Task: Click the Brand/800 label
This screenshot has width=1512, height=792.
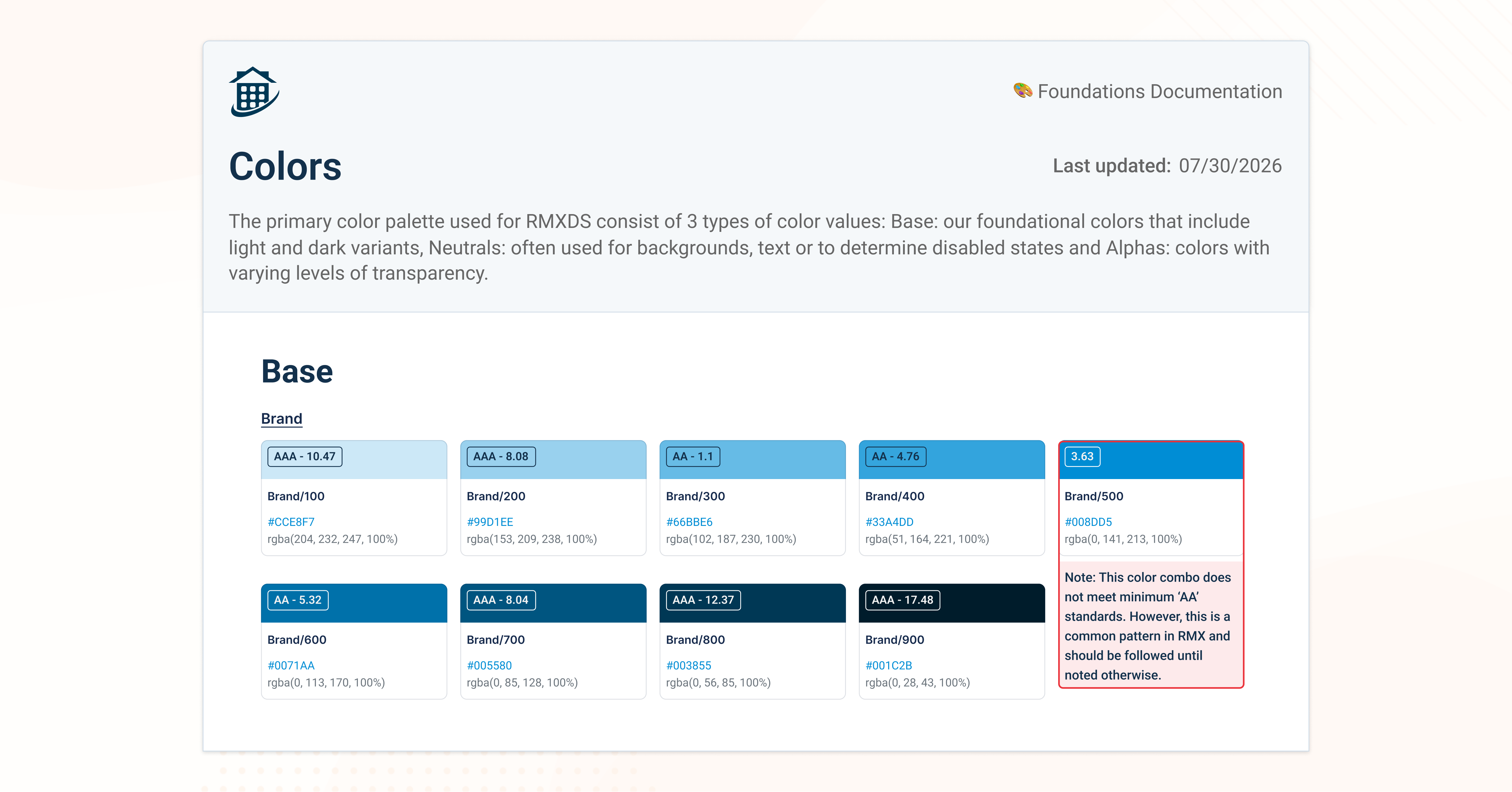Action: (x=696, y=639)
